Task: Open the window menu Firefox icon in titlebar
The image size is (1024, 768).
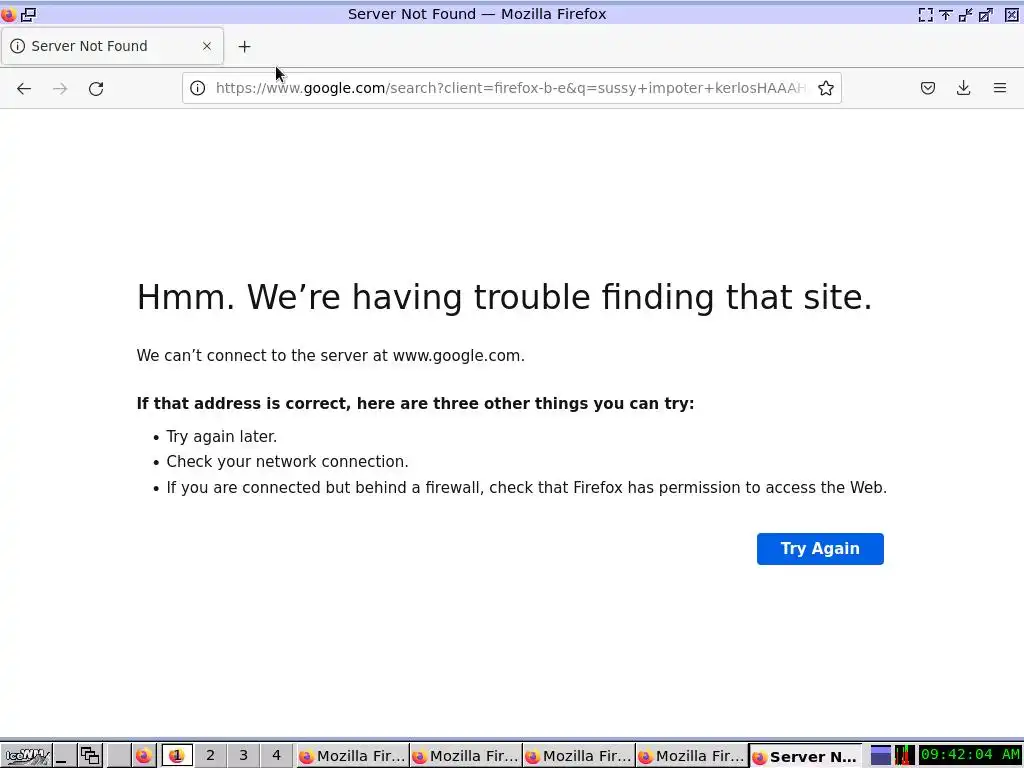Action: 8,14
